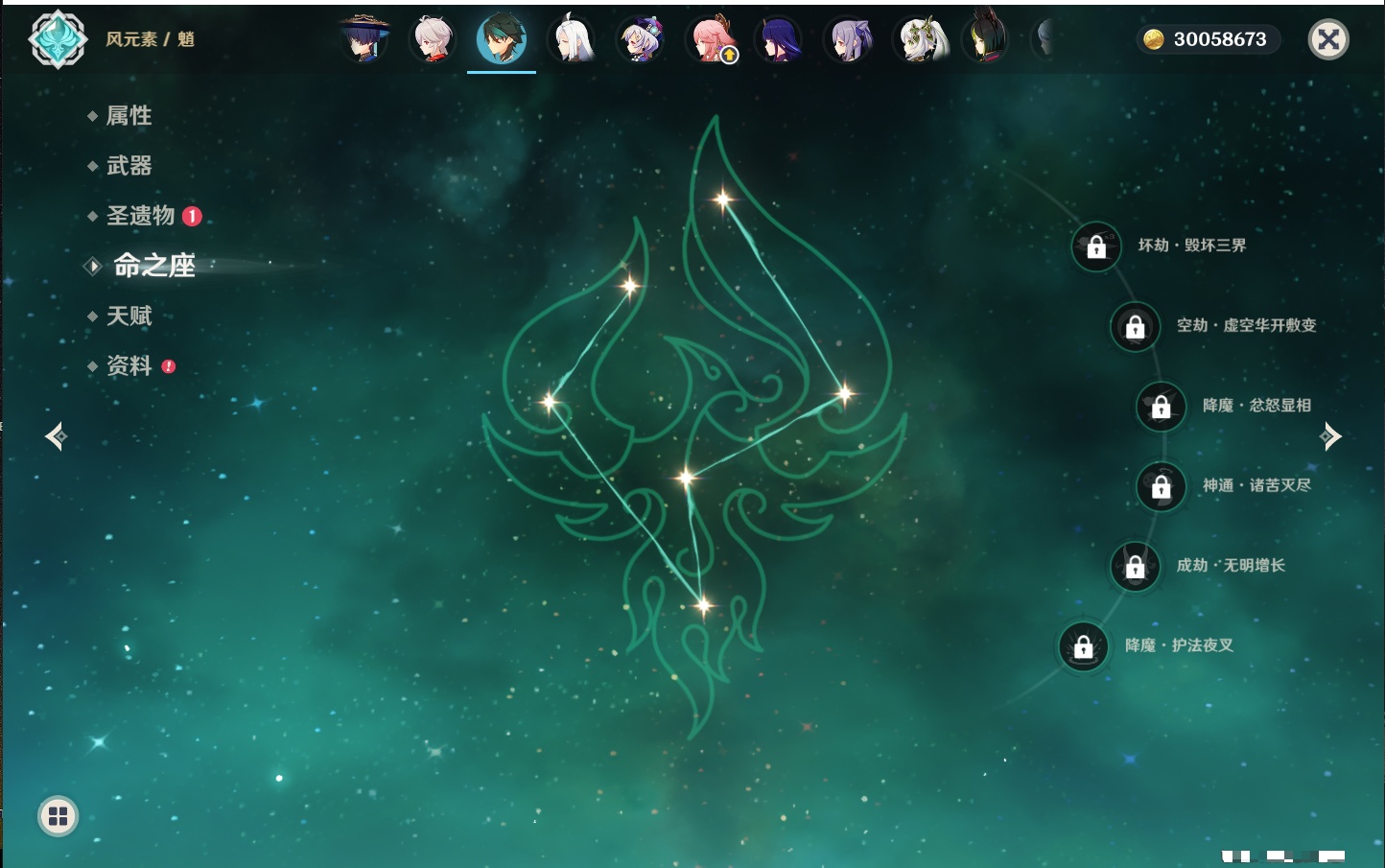Click the lock icon for 降魔·护法夜叉

point(1083,646)
